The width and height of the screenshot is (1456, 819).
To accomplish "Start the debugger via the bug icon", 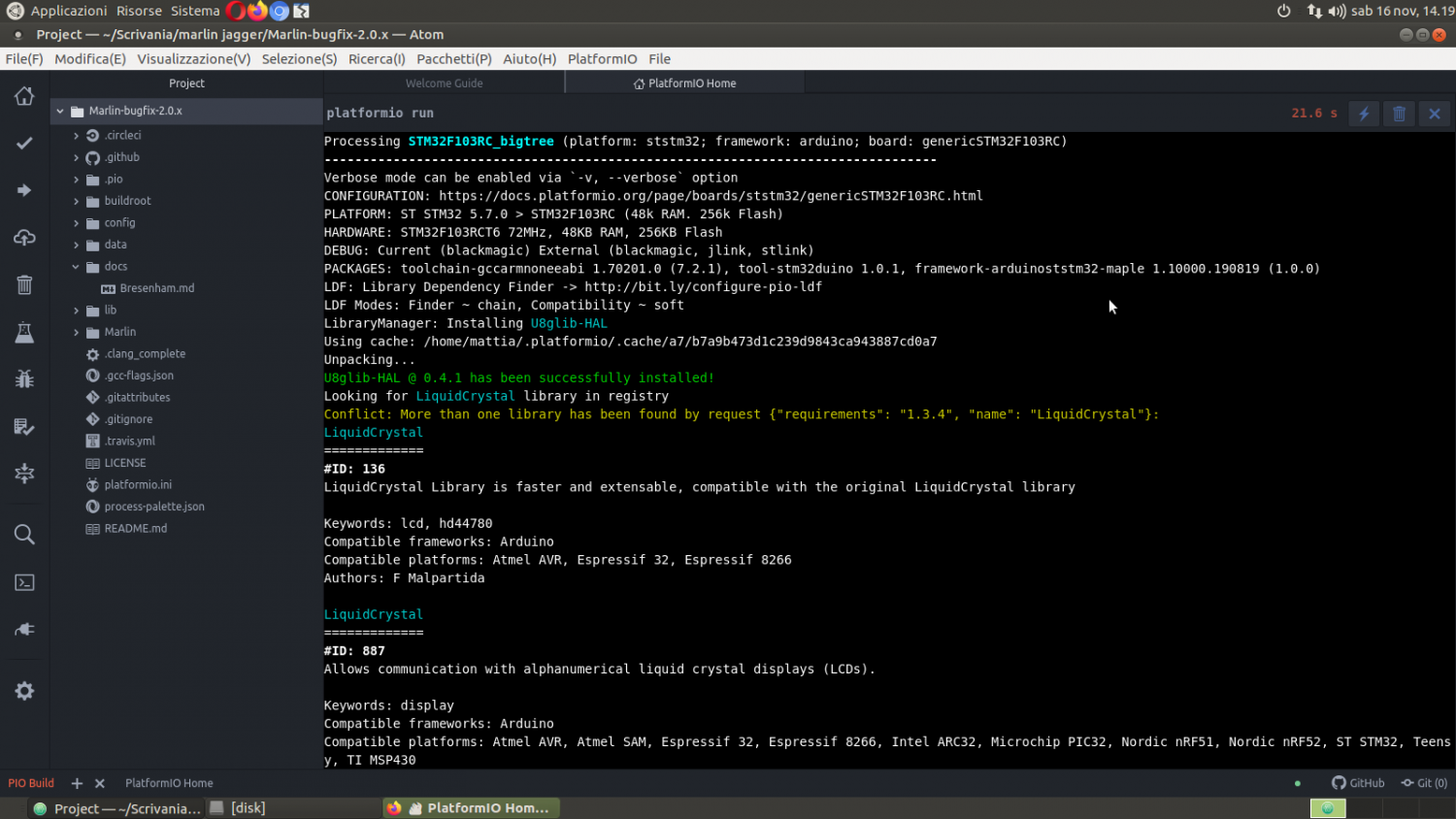I will 24,379.
